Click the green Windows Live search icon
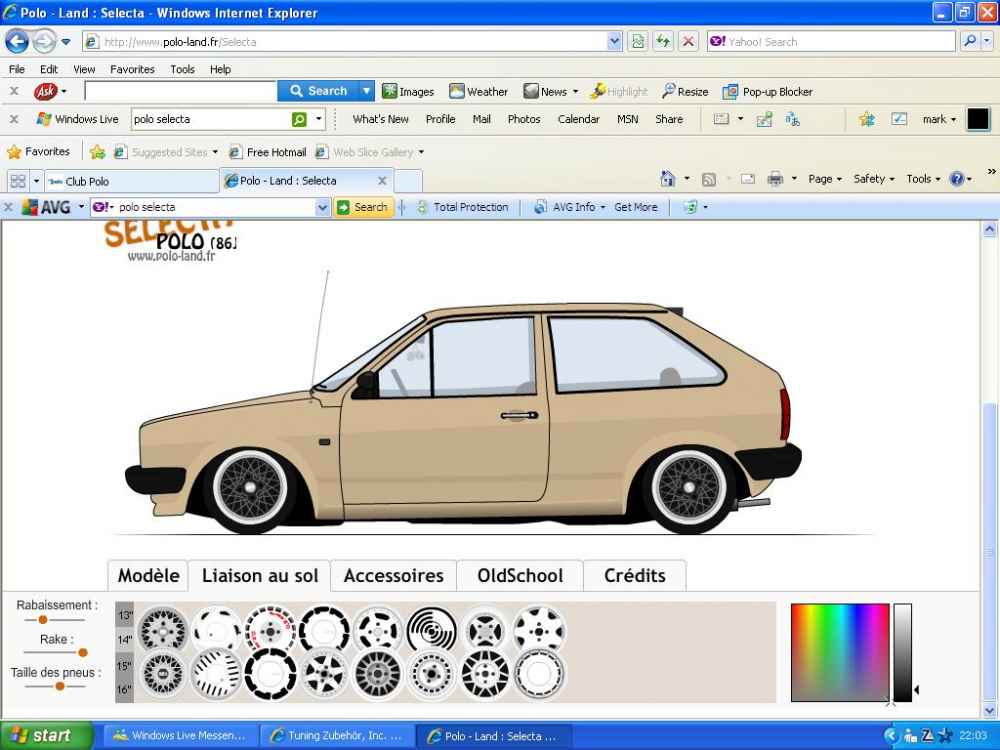This screenshot has height=750, width=1000. tap(298, 119)
